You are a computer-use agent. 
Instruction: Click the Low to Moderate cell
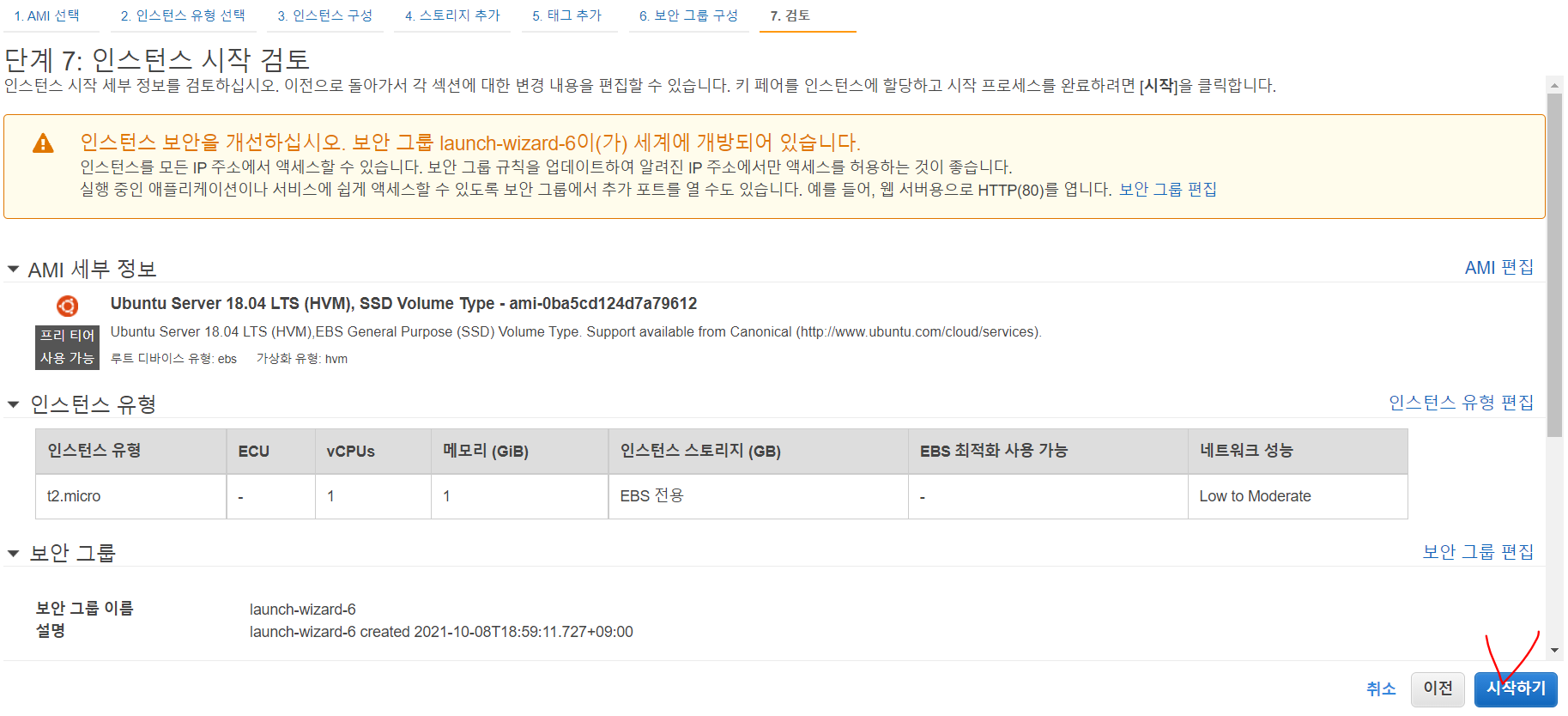[x=1298, y=496]
